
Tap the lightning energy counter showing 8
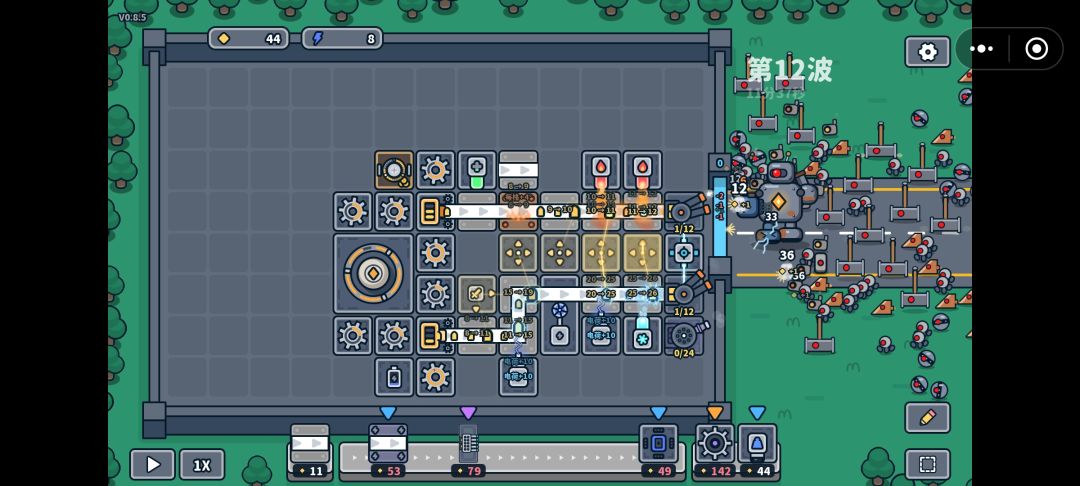point(342,39)
